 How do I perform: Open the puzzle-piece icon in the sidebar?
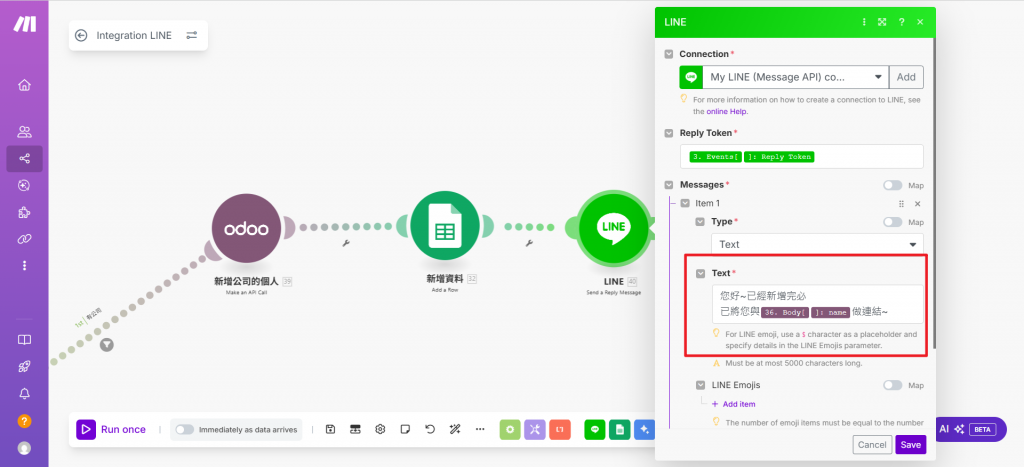24,212
